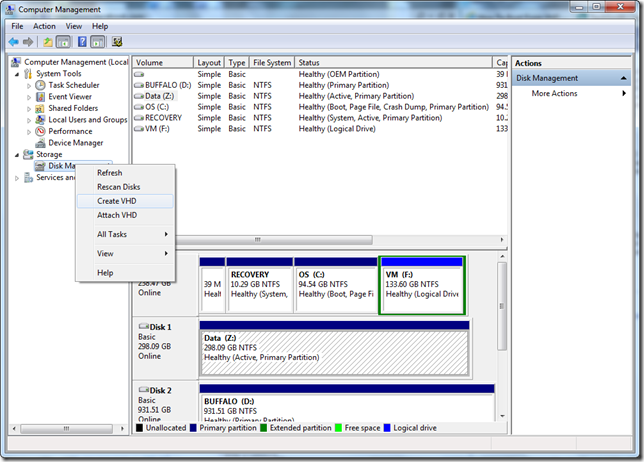Screen dimensions: 644x462
Task: Click the tree pane horizontal scrollbar thumb
Action: (x=67, y=429)
